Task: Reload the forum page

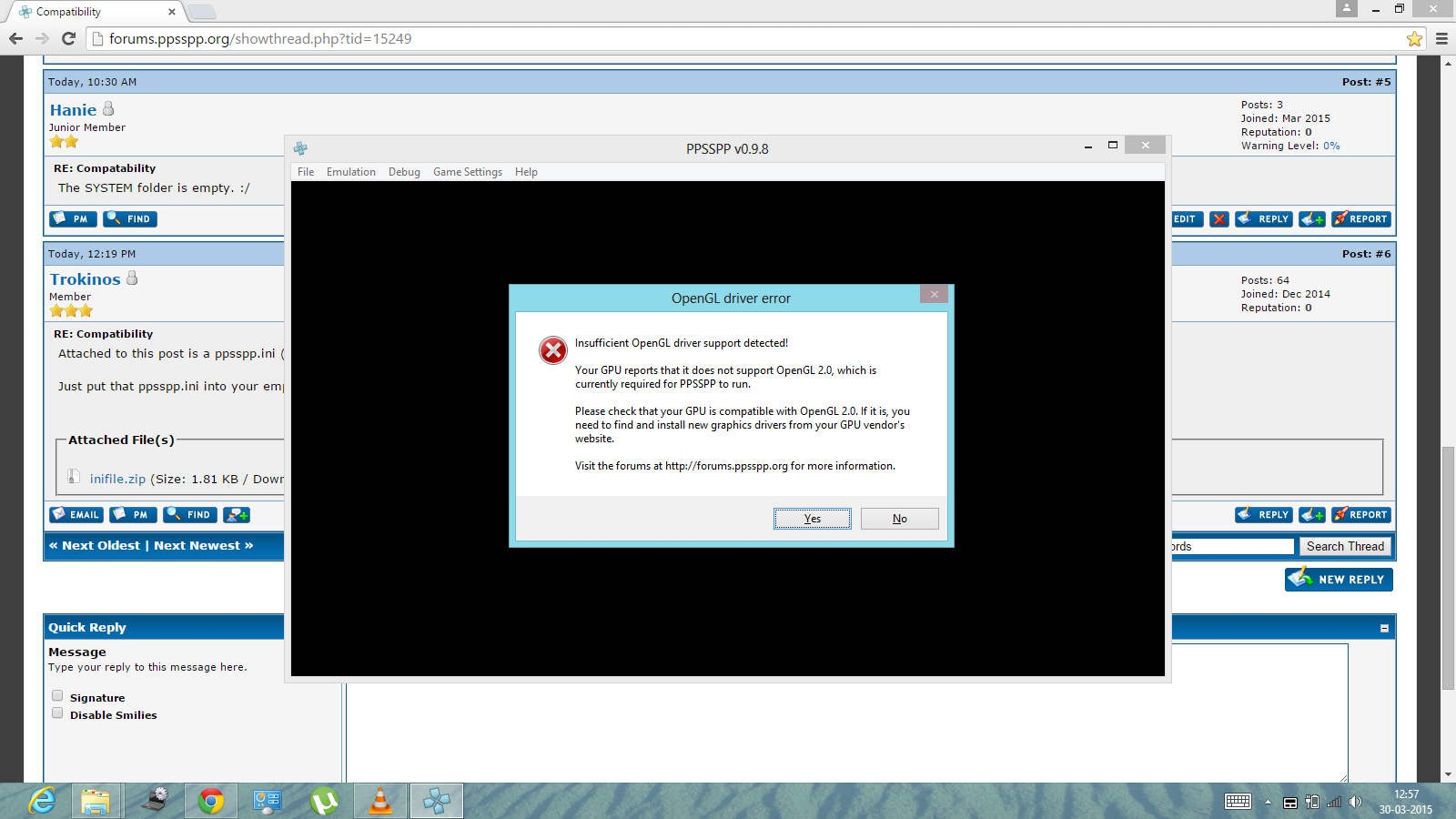Action: click(x=68, y=38)
